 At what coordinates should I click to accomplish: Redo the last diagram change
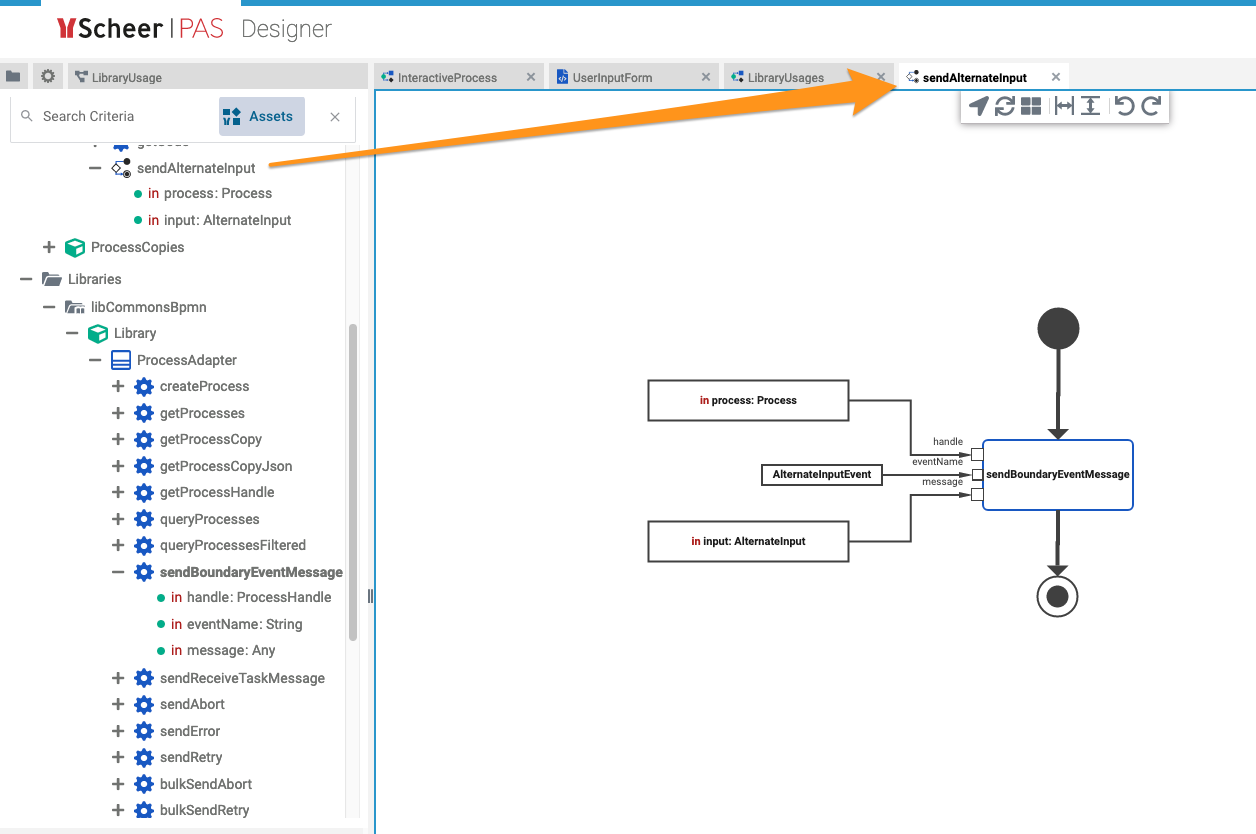coord(1151,106)
